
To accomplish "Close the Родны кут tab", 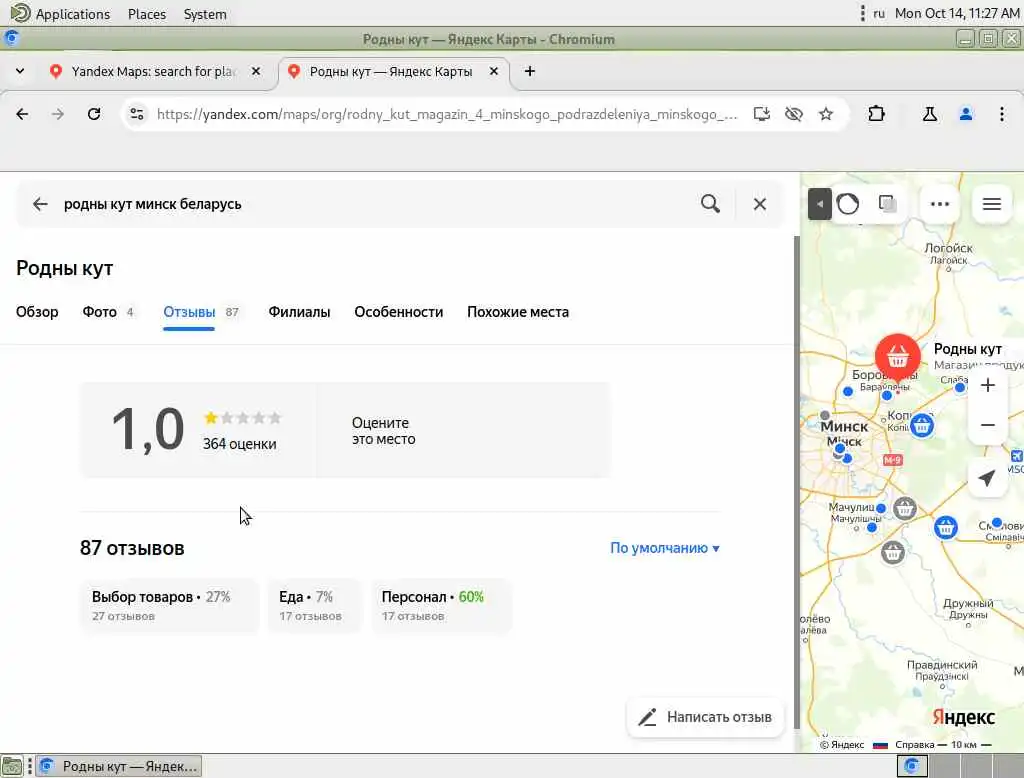I will (494, 71).
